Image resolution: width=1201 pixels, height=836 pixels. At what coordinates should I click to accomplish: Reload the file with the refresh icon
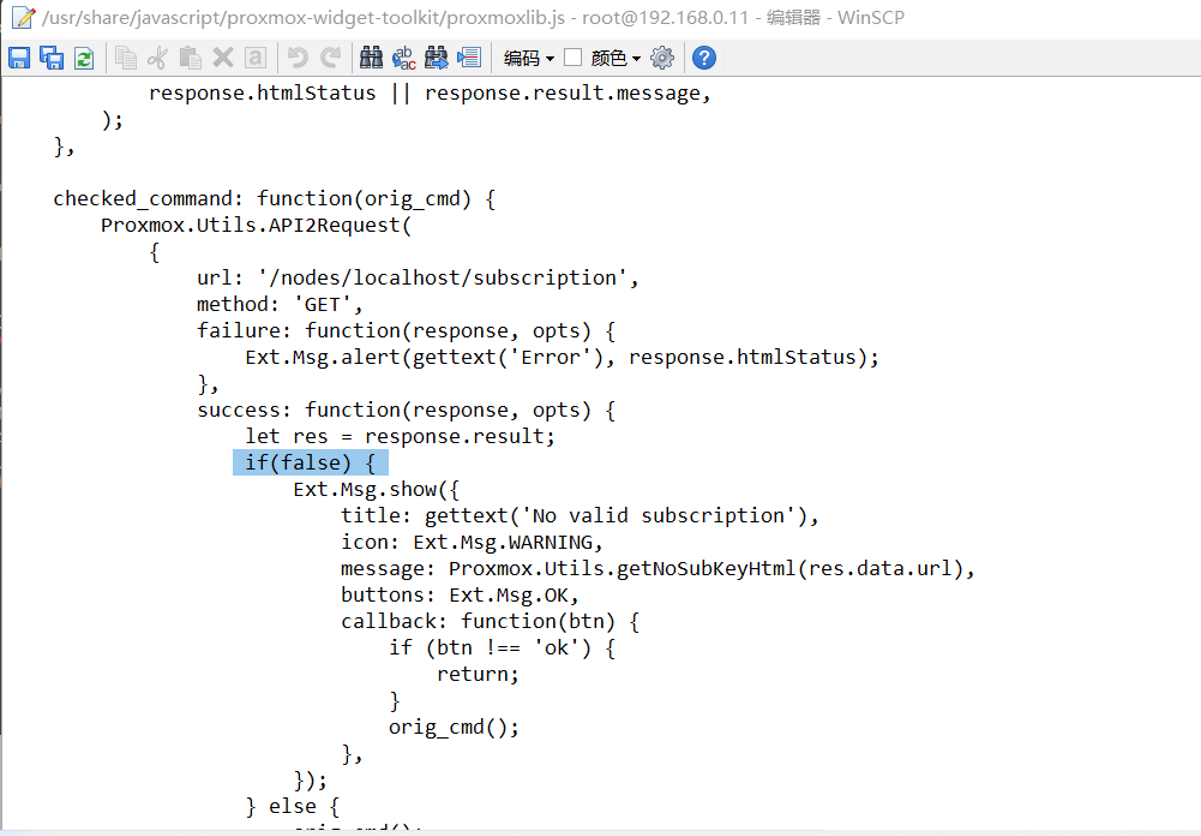(84, 58)
